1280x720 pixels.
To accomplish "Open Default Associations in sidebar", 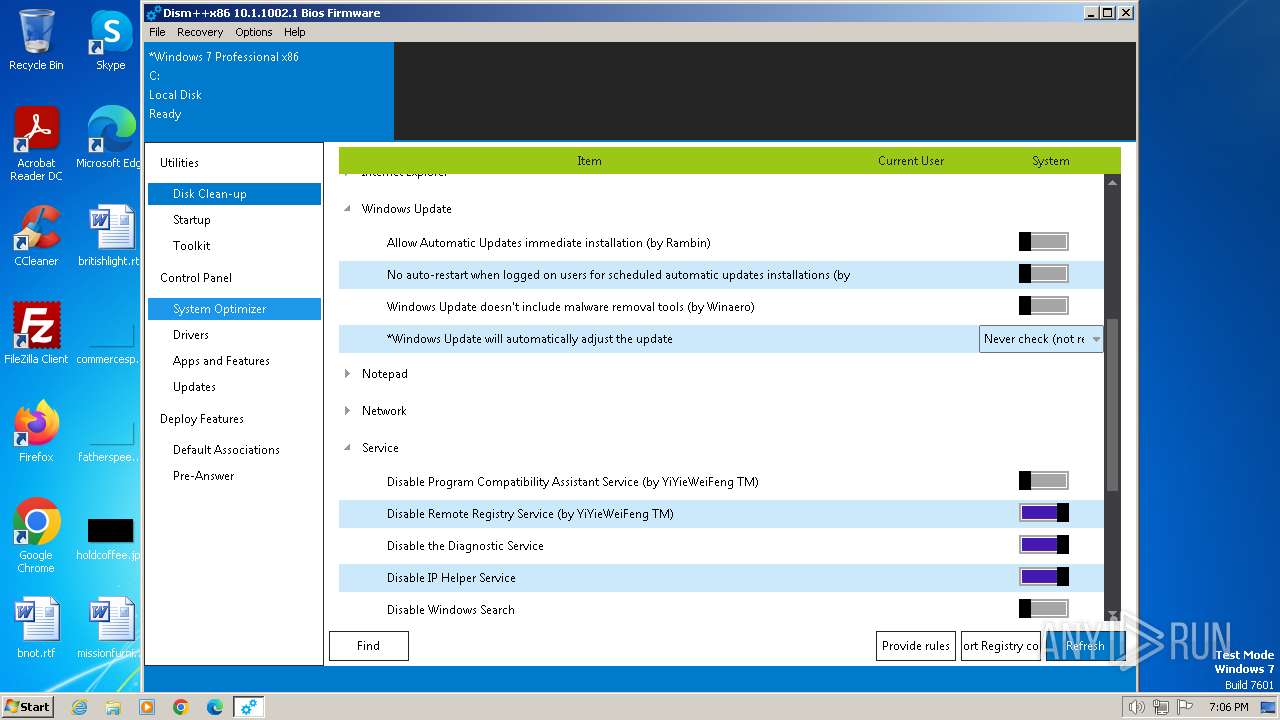I will pyautogui.click(x=226, y=450).
